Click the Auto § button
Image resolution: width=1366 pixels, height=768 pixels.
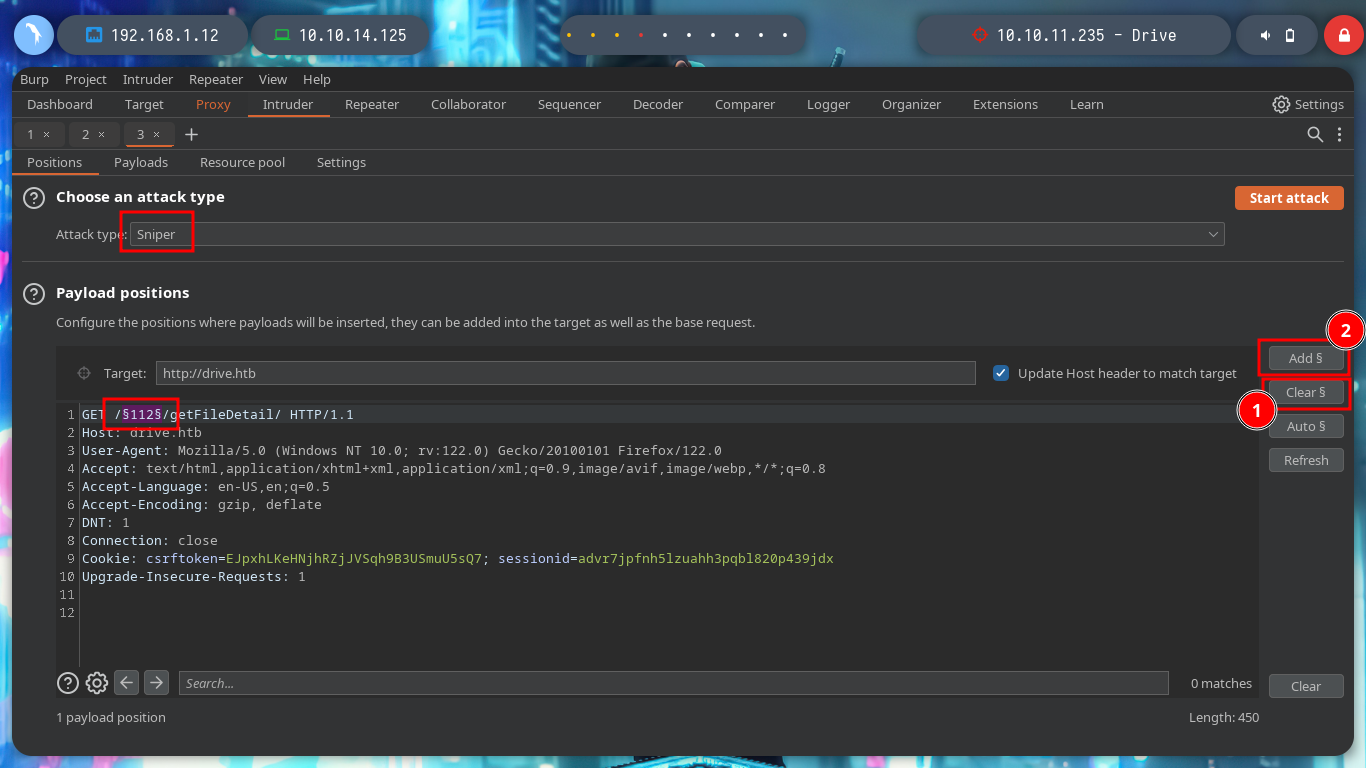click(1306, 426)
